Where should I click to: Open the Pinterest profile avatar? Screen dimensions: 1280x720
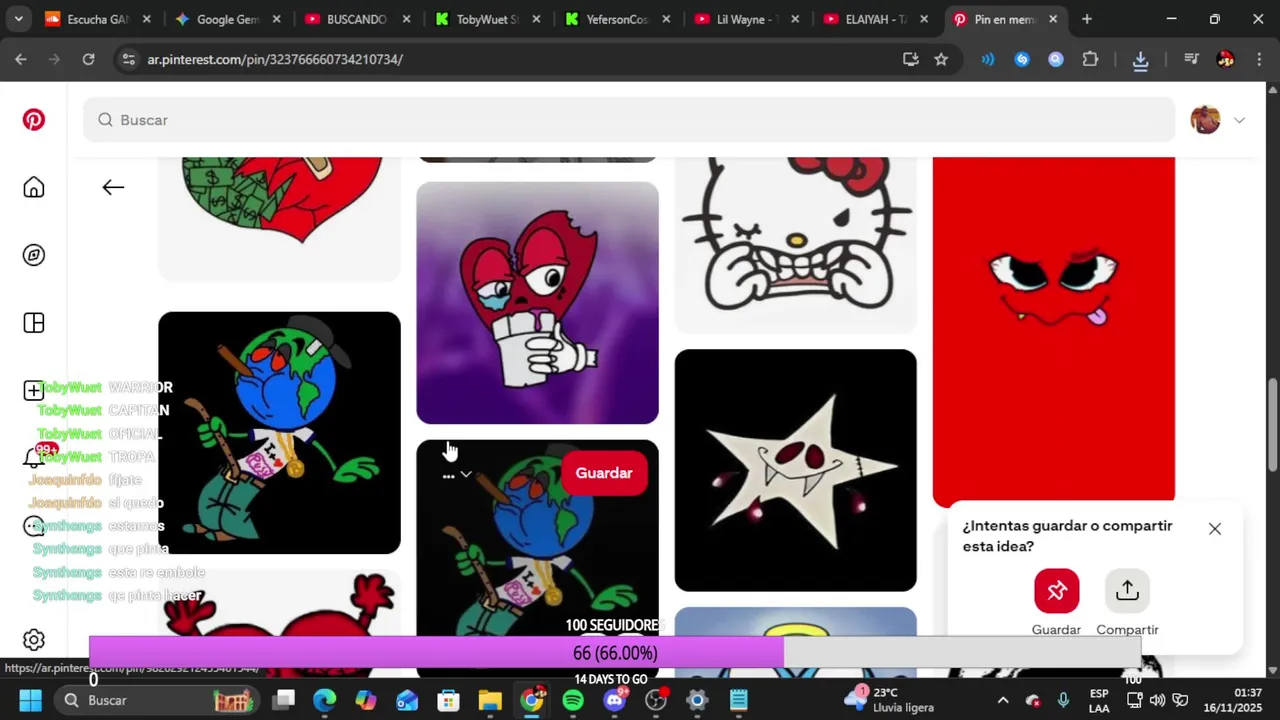1205,120
